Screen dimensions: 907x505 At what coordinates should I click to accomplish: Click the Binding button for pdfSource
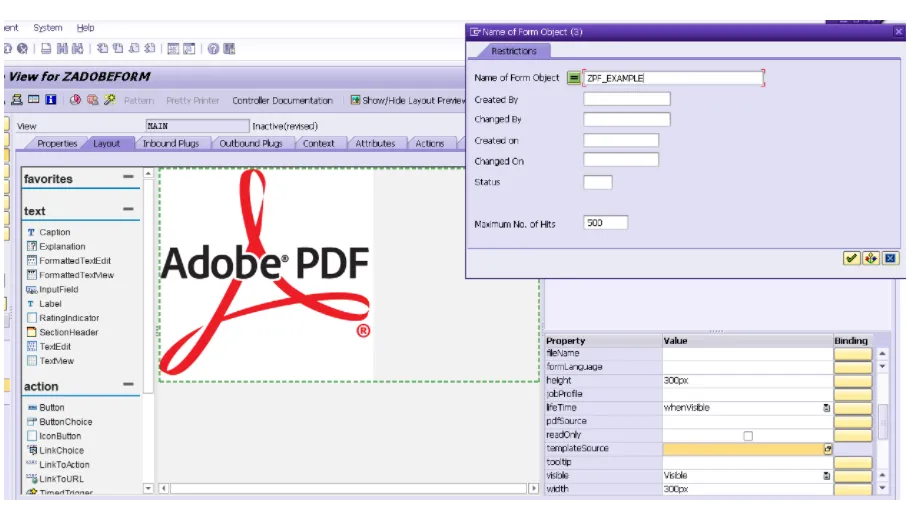(x=853, y=422)
